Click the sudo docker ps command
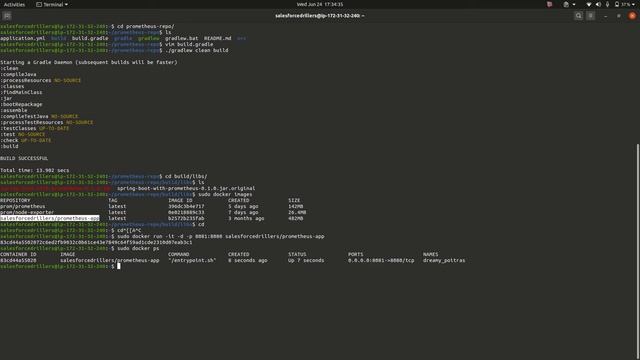 [138, 248]
